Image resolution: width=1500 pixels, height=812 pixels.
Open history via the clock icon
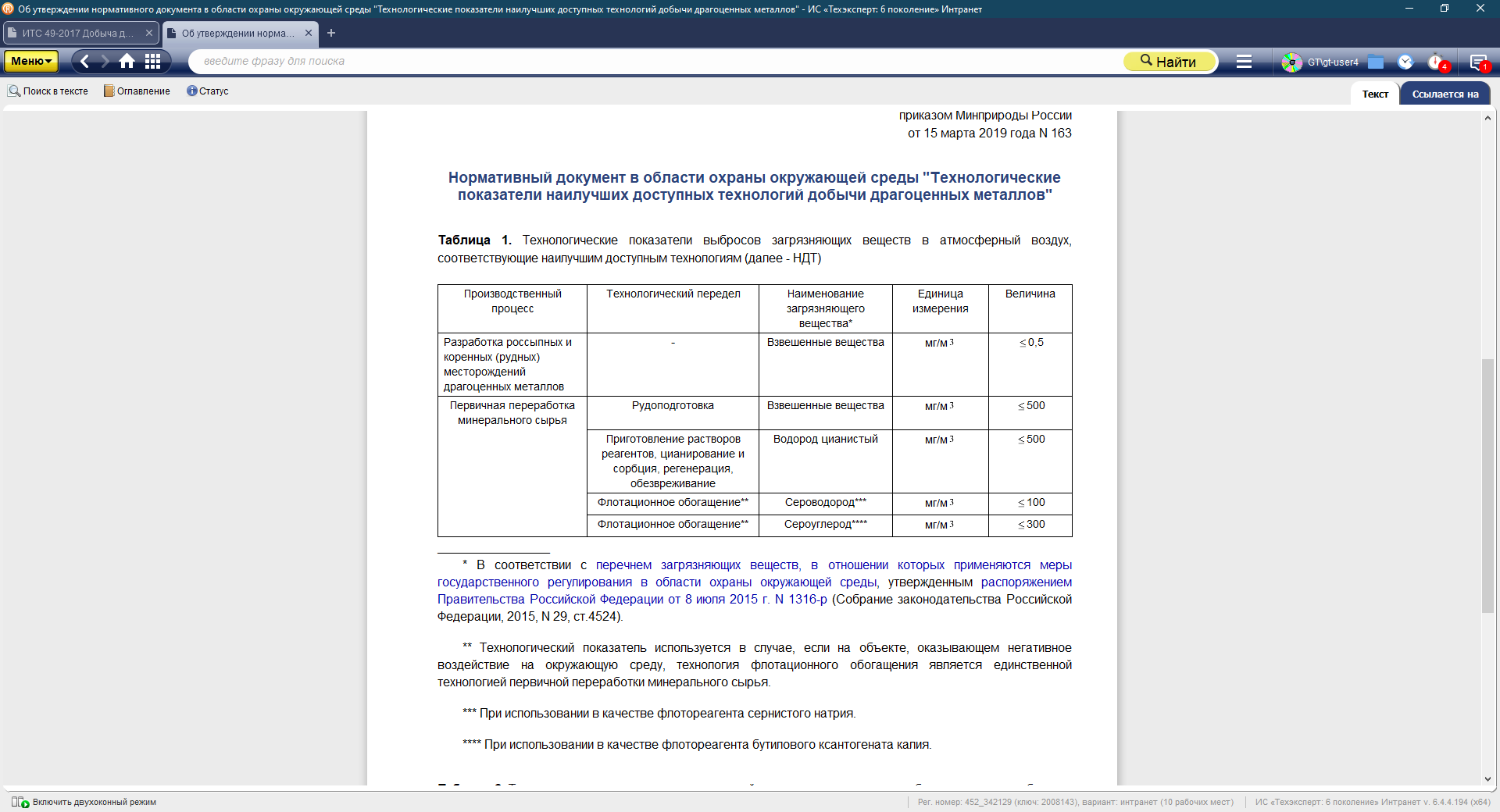1405,62
